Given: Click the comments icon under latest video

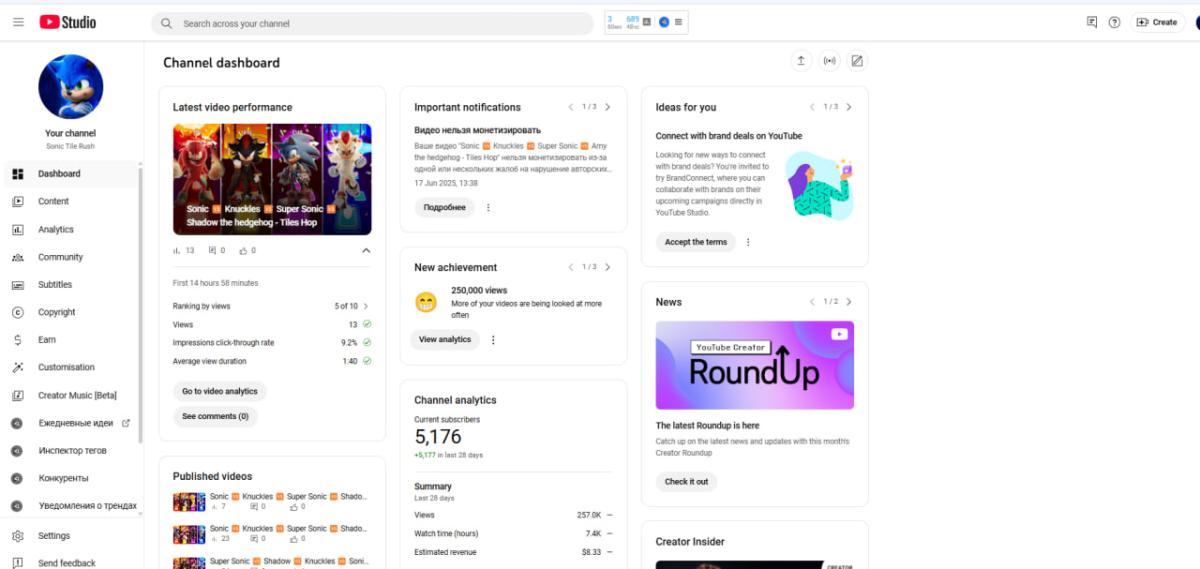Looking at the screenshot, I should tap(212, 251).
